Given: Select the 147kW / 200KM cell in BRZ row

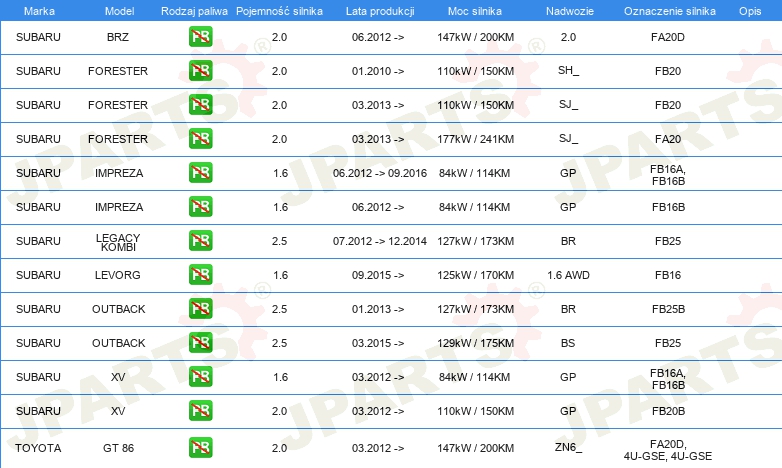Looking at the screenshot, I should pyautogui.click(x=475, y=37).
